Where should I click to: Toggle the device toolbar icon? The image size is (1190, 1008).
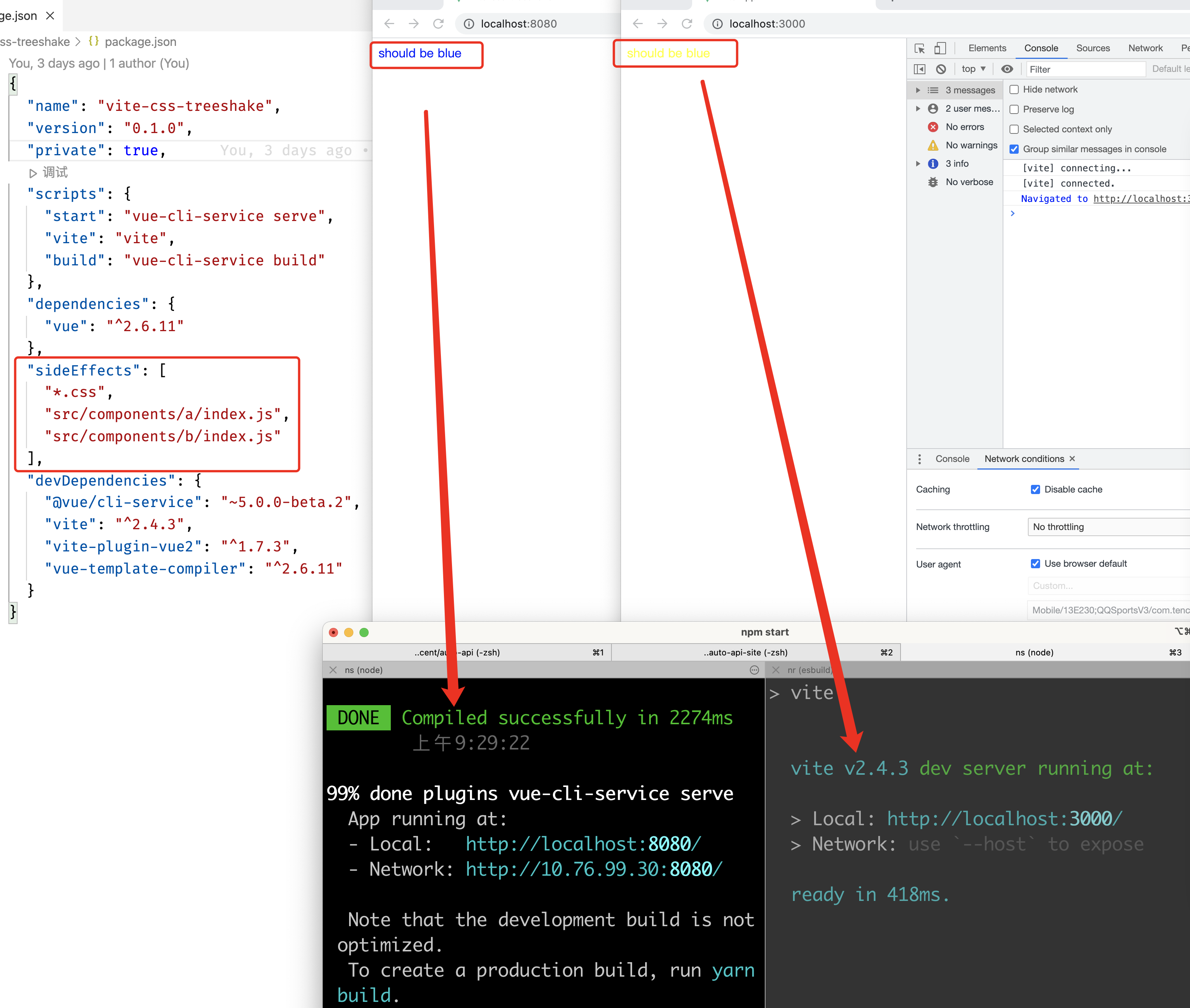pos(940,49)
